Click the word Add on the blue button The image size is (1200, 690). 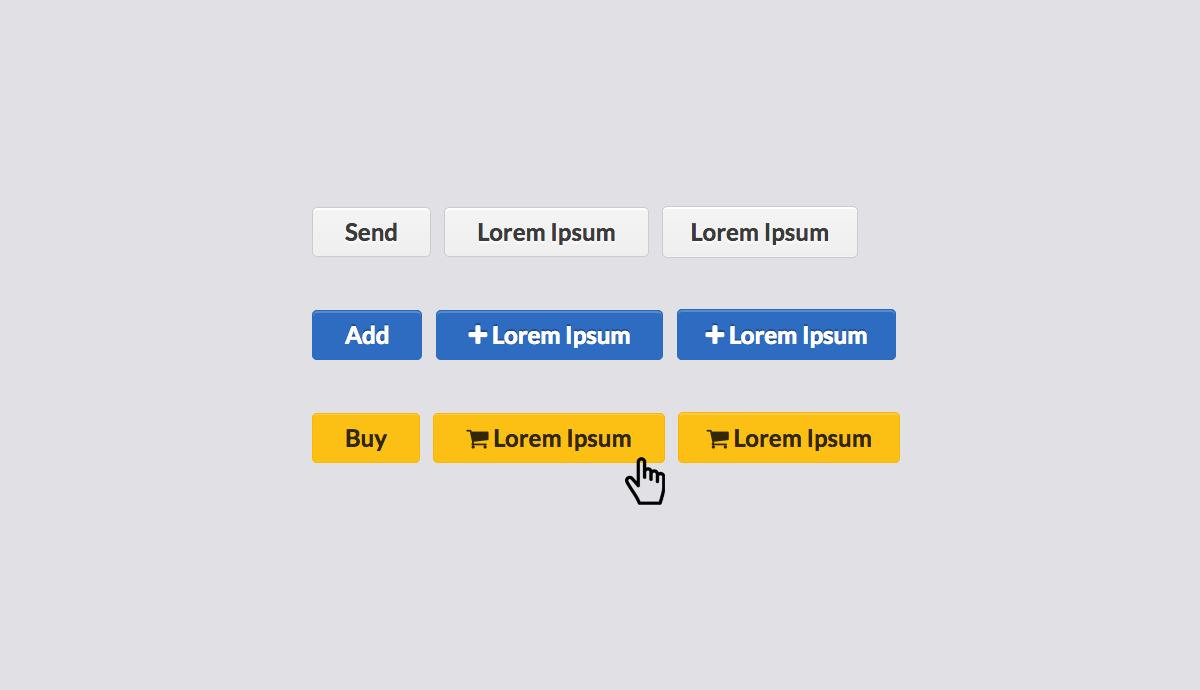coord(367,335)
